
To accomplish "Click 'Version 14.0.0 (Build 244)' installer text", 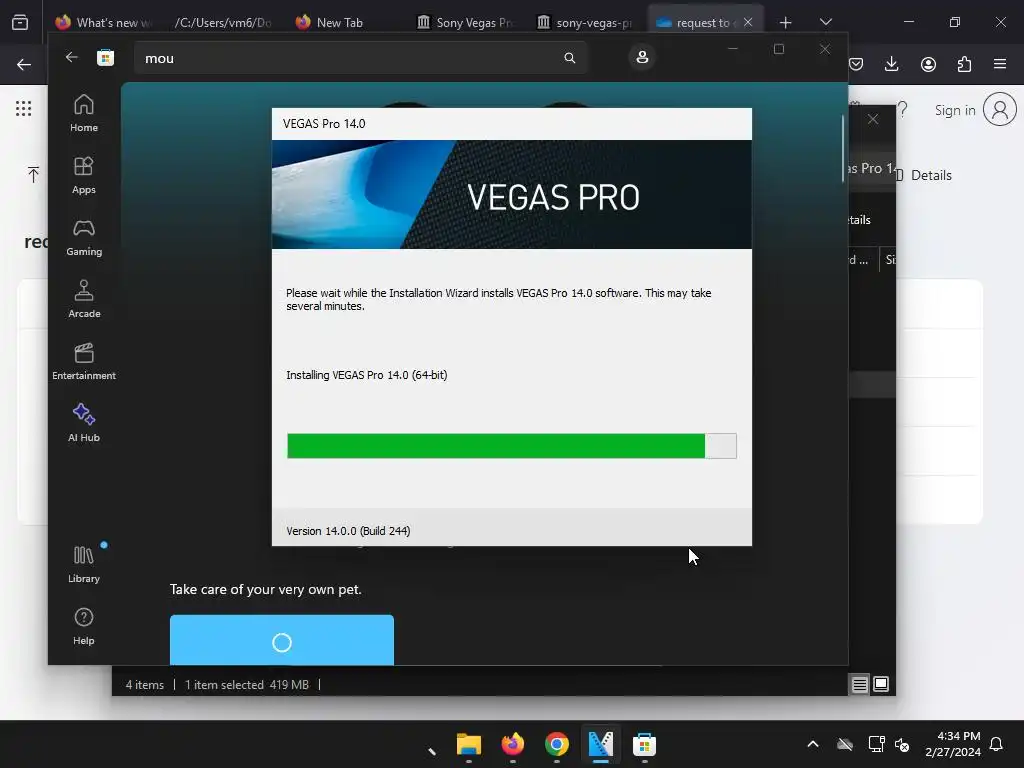I will coord(348,531).
